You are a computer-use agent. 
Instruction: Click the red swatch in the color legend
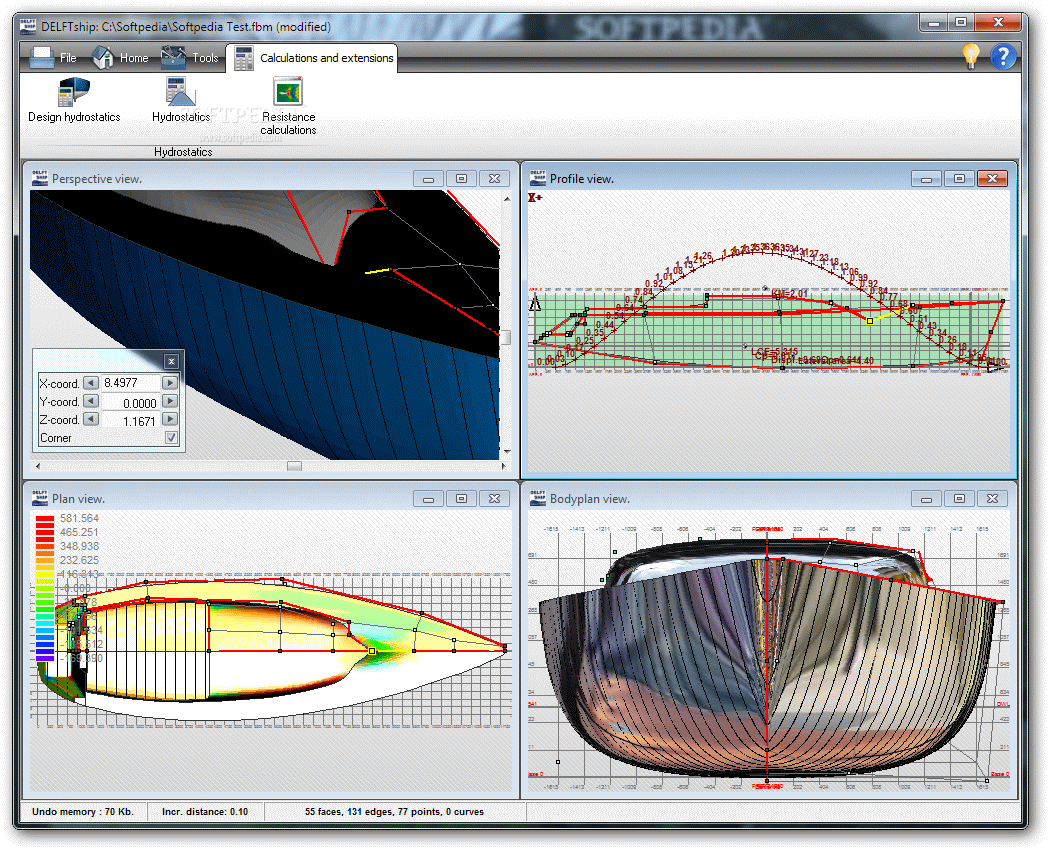[45, 520]
